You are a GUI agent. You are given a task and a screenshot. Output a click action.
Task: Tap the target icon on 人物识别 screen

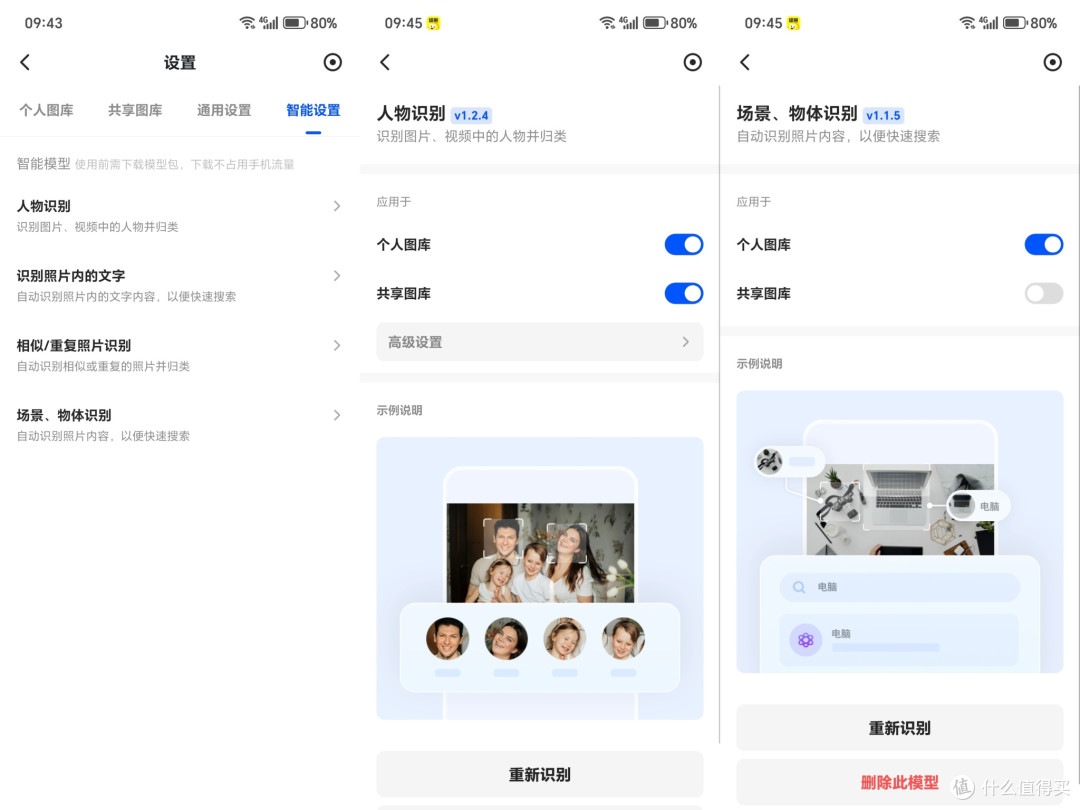pos(692,63)
